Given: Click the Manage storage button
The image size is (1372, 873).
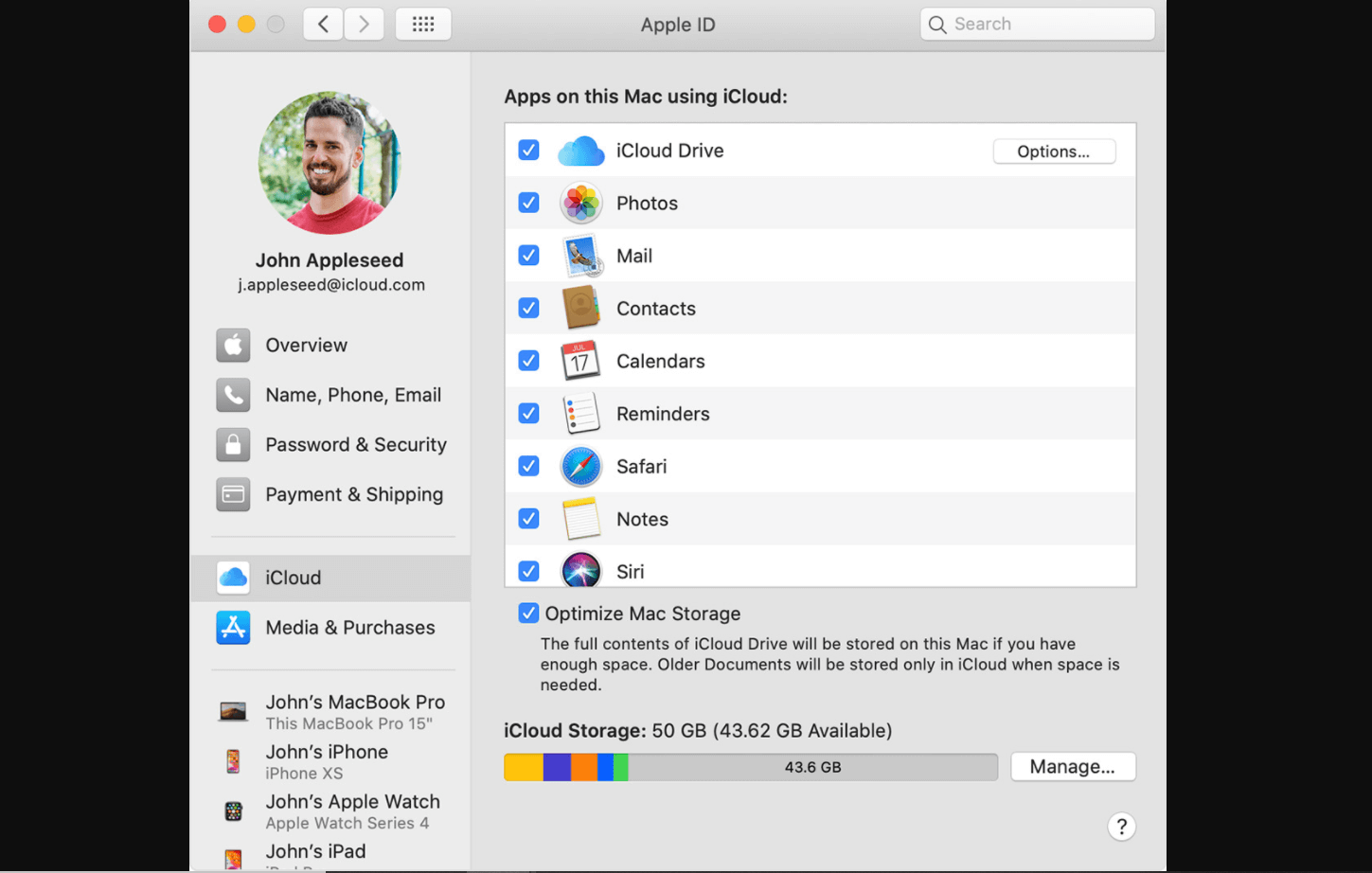Looking at the screenshot, I should pyautogui.click(x=1073, y=767).
